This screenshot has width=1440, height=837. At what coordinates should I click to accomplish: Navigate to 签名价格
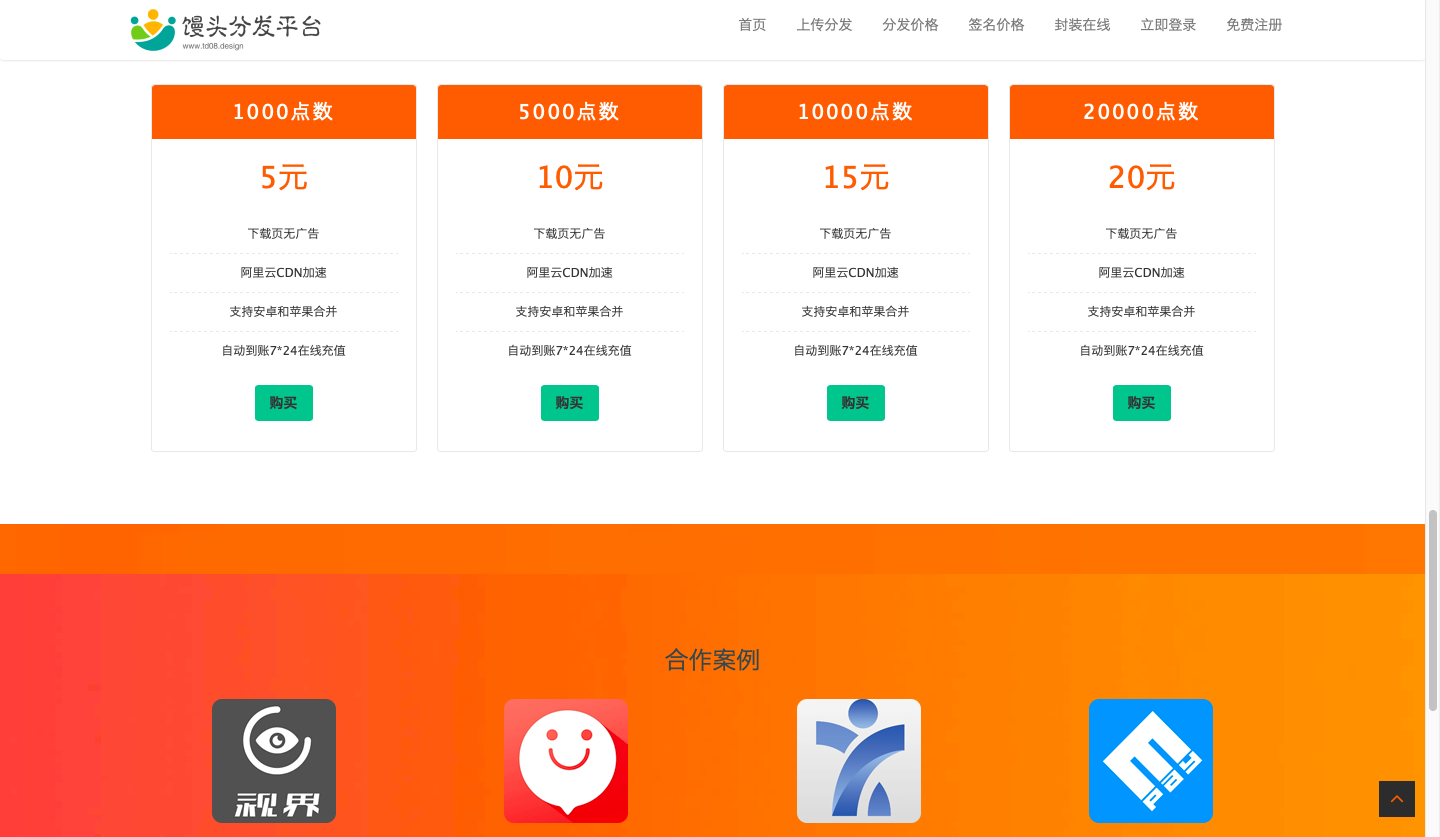(996, 25)
